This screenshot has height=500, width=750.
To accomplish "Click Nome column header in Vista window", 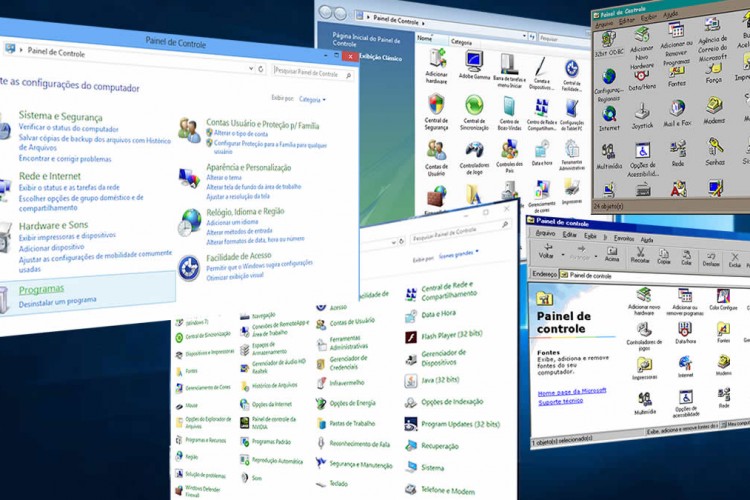I will click(x=425, y=37).
